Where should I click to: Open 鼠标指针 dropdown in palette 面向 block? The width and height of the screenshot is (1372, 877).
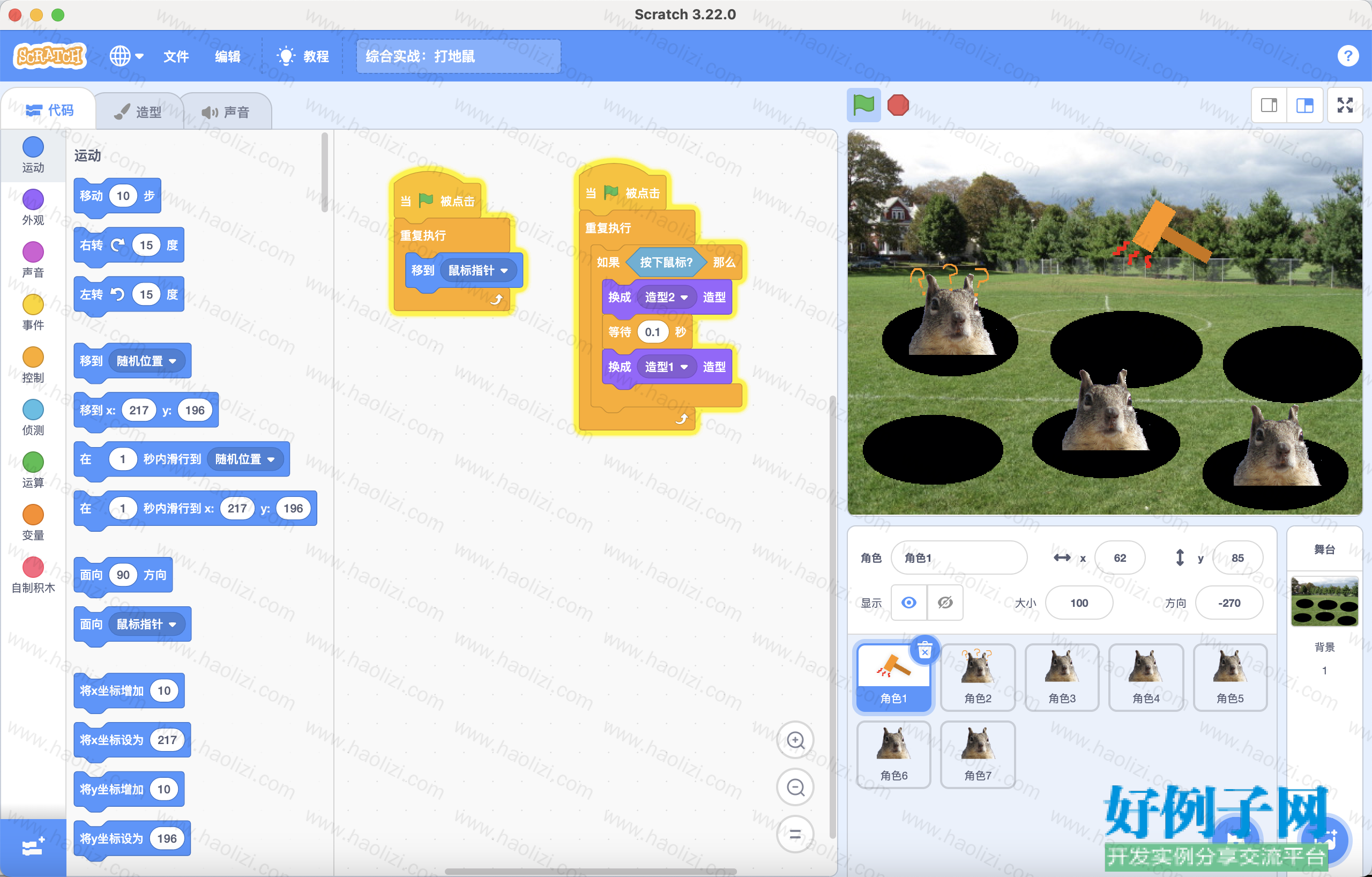[x=146, y=624]
